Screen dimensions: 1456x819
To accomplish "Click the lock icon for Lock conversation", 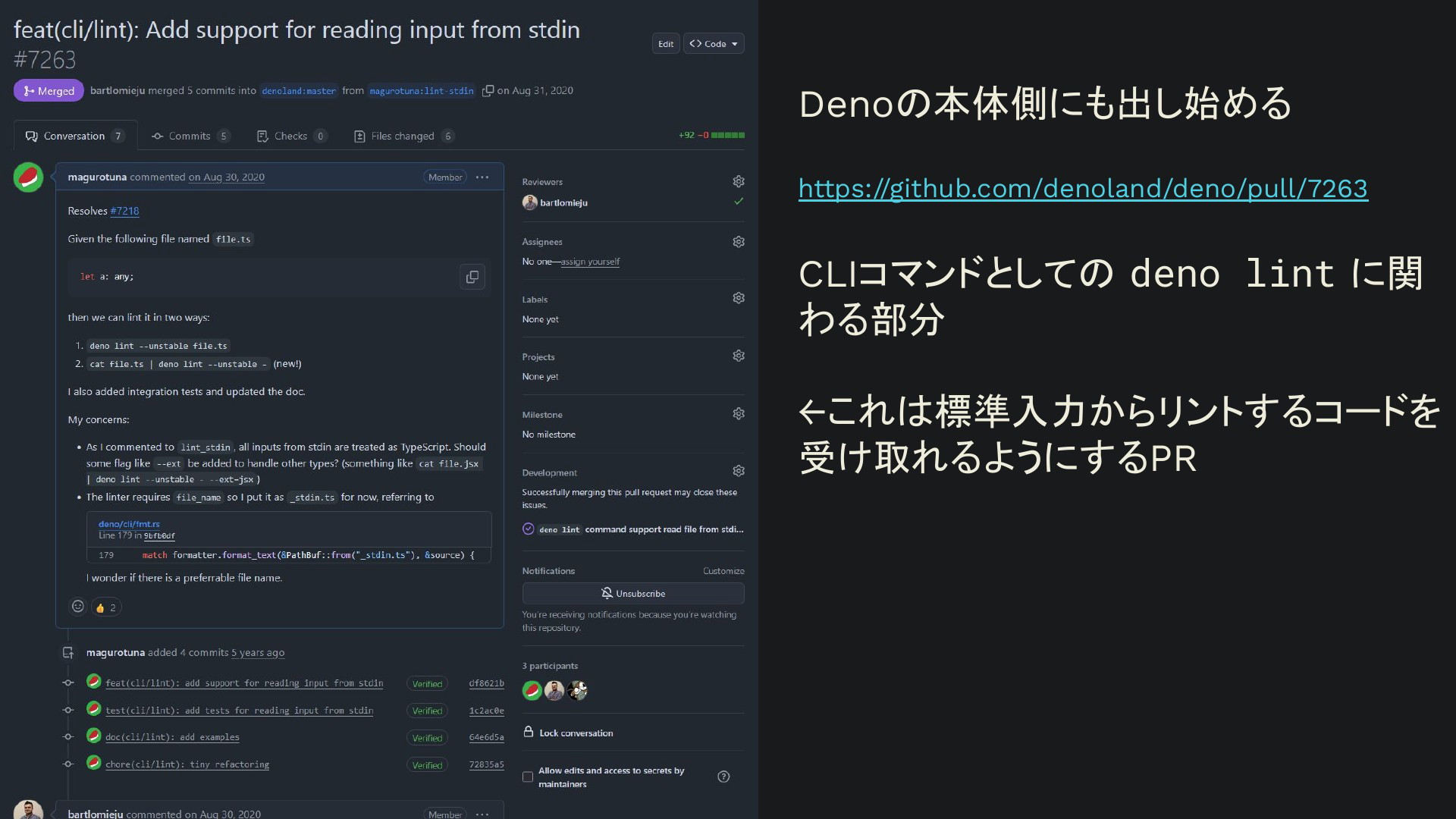I will 529,732.
